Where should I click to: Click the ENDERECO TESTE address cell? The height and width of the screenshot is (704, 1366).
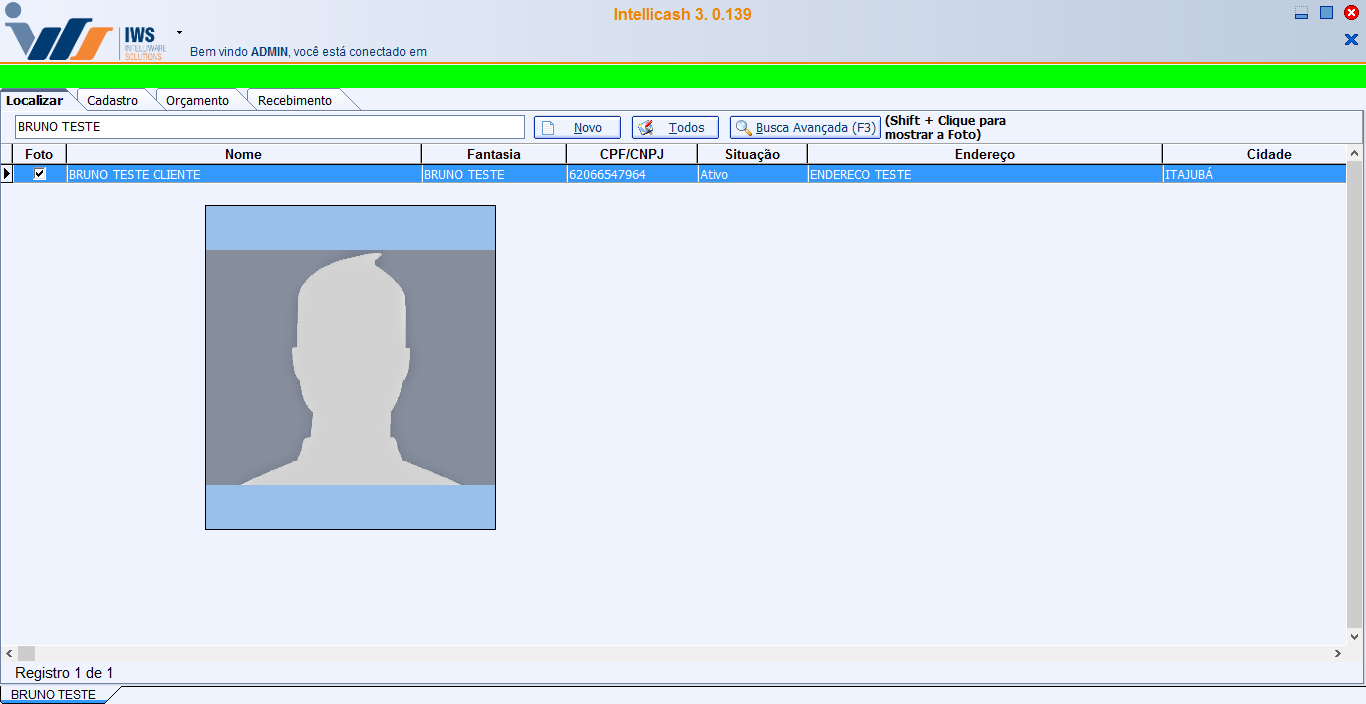[985, 174]
